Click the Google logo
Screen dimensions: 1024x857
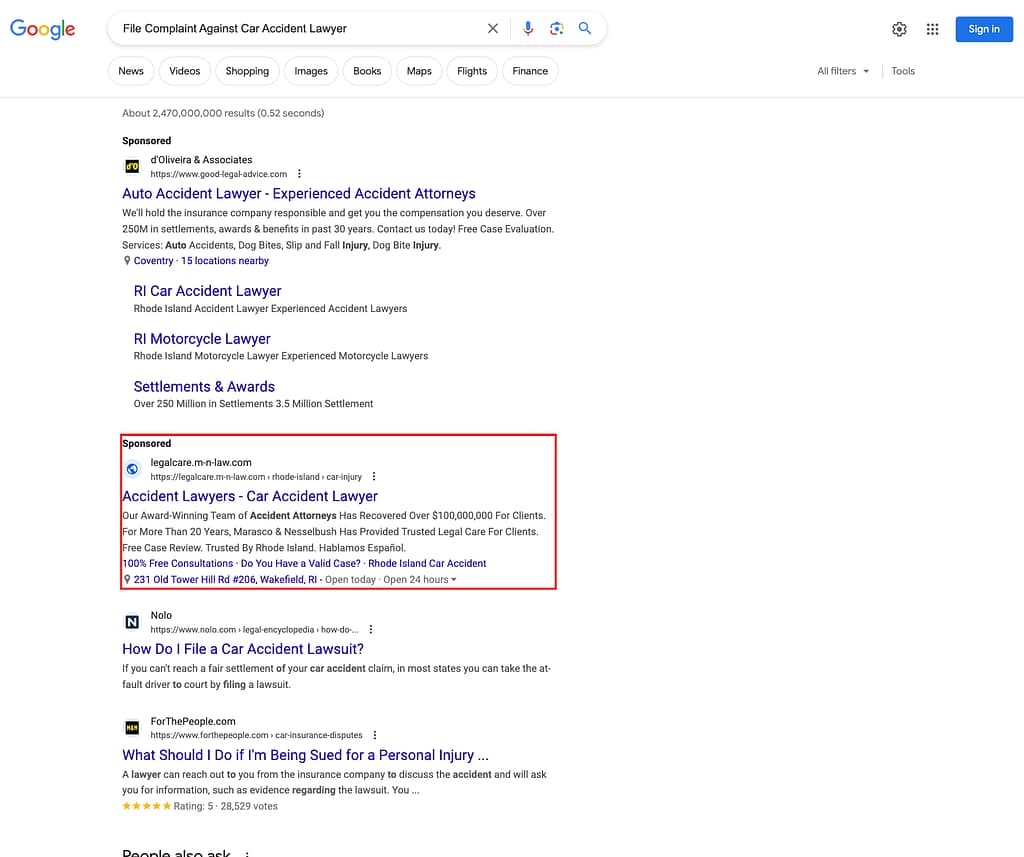point(42,29)
